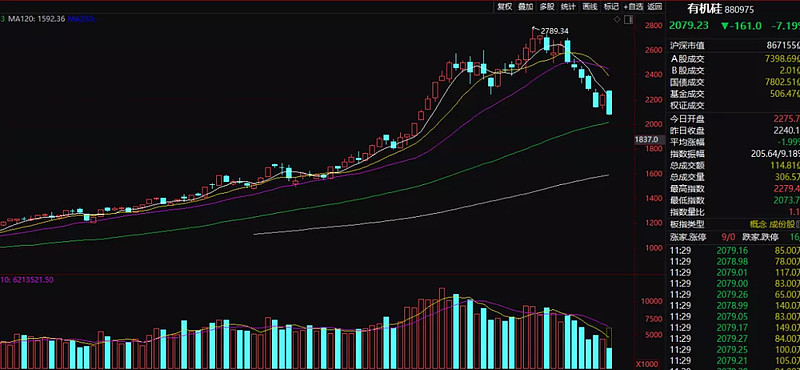Click the 指数量比 row label
This screenshot has height=370, width=800.
pyautogui.click(x=687, y=212)
